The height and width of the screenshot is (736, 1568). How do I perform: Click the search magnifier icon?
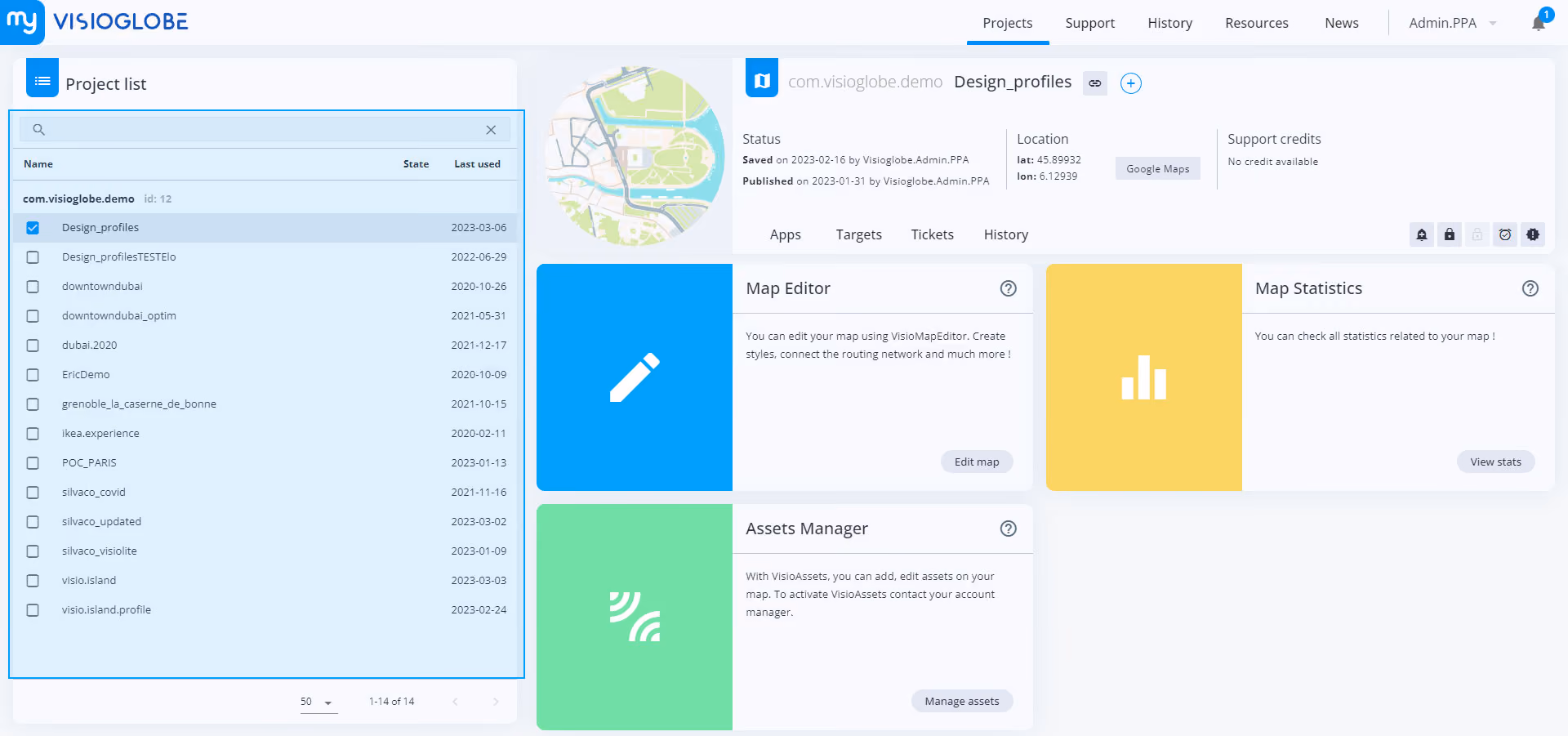coord(38,129)
